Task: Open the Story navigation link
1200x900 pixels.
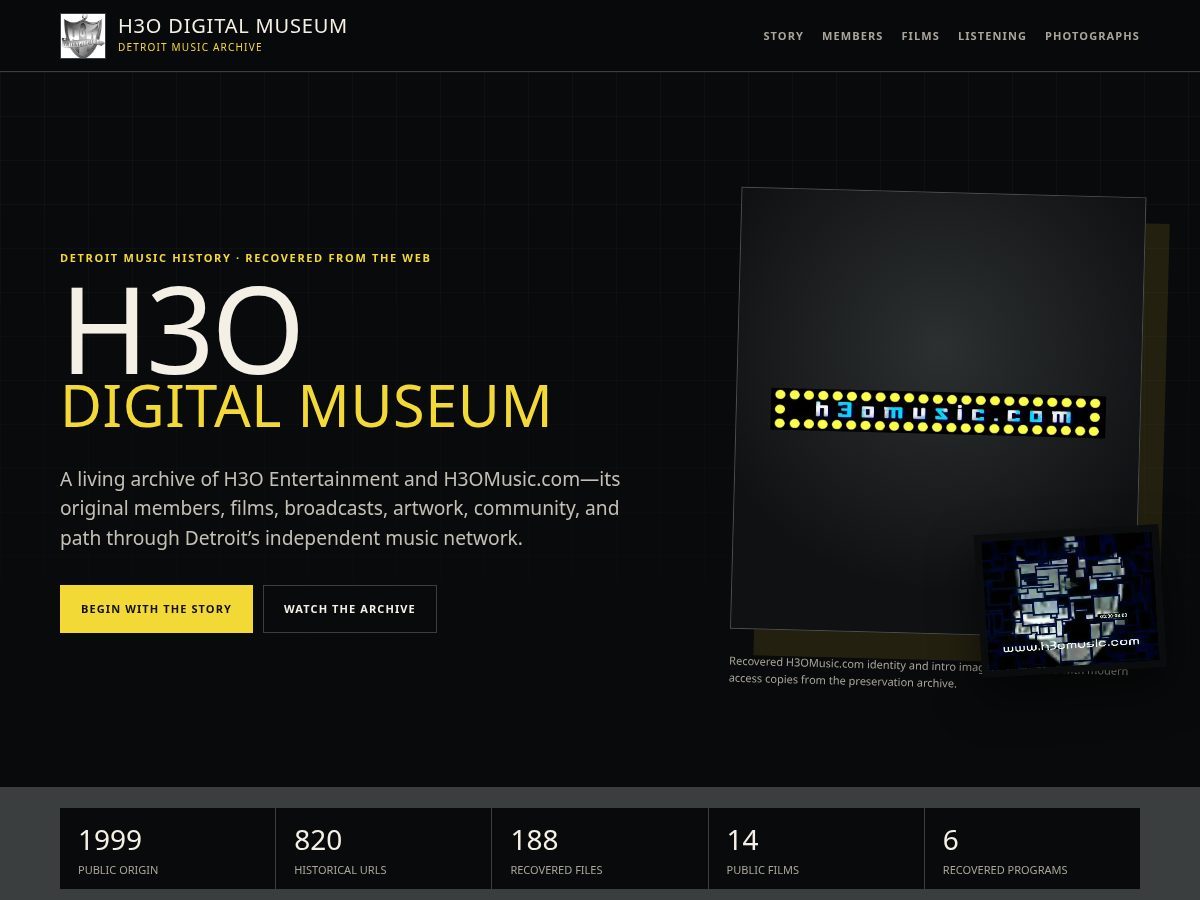Action: [783, 36]
